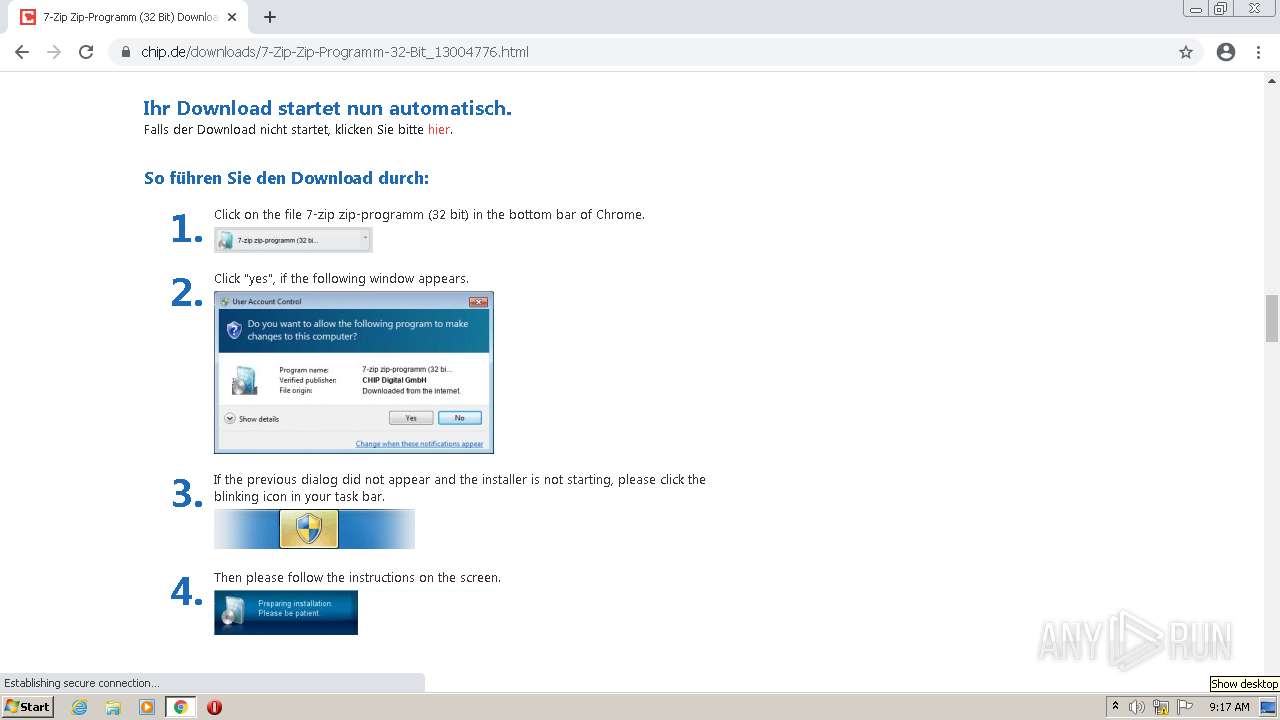Close the 7-Zip Zip-Programm tab
This screenshot has width=1280, height=720.
tap(232, 17)
